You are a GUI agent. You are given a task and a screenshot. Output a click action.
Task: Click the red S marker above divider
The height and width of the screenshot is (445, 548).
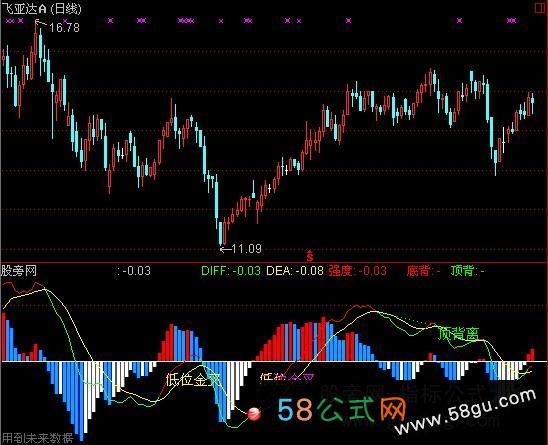point(310,256)
